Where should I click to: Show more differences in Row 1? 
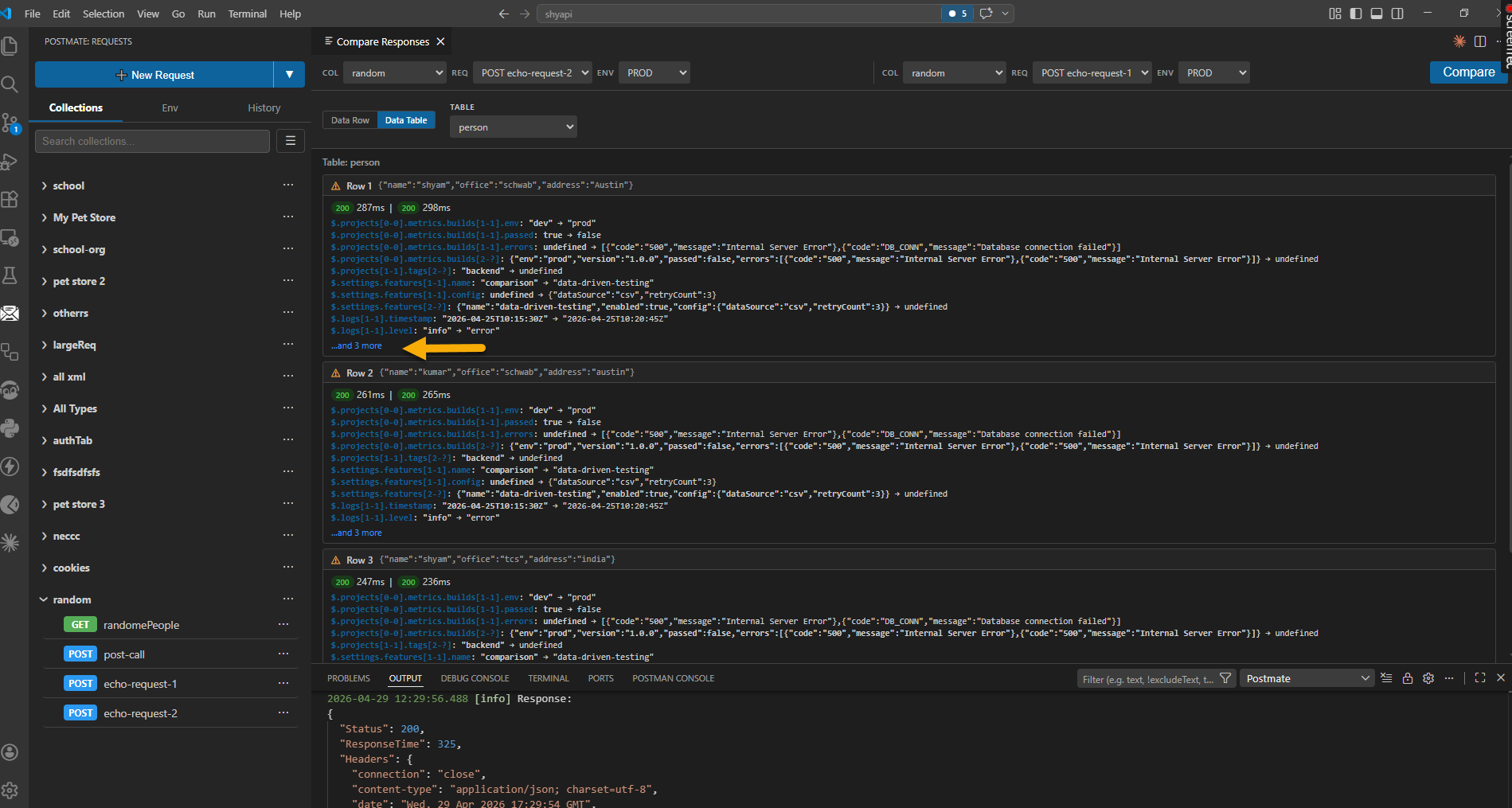357,345
